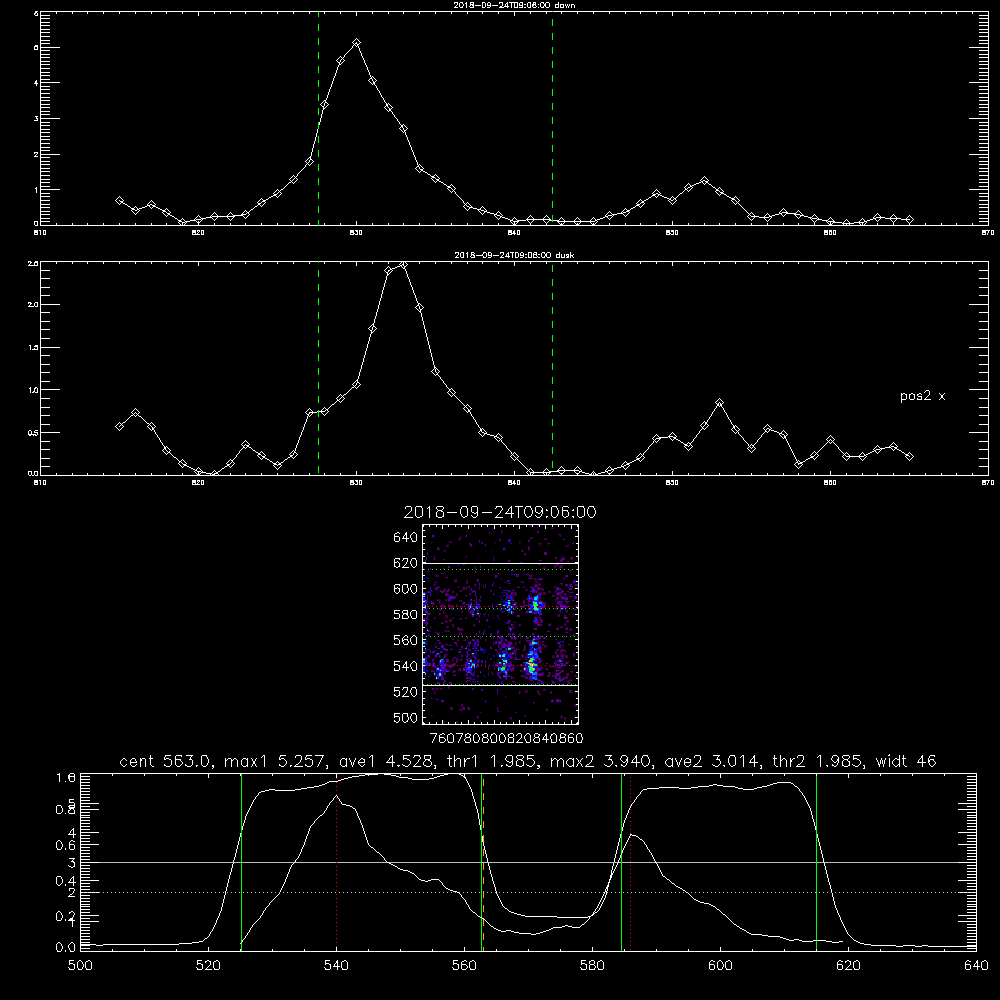Screen dimensions: 1000x1000
Task: Click the "600" x-axis label of bottom plot
Action: (x=721, y=966)
